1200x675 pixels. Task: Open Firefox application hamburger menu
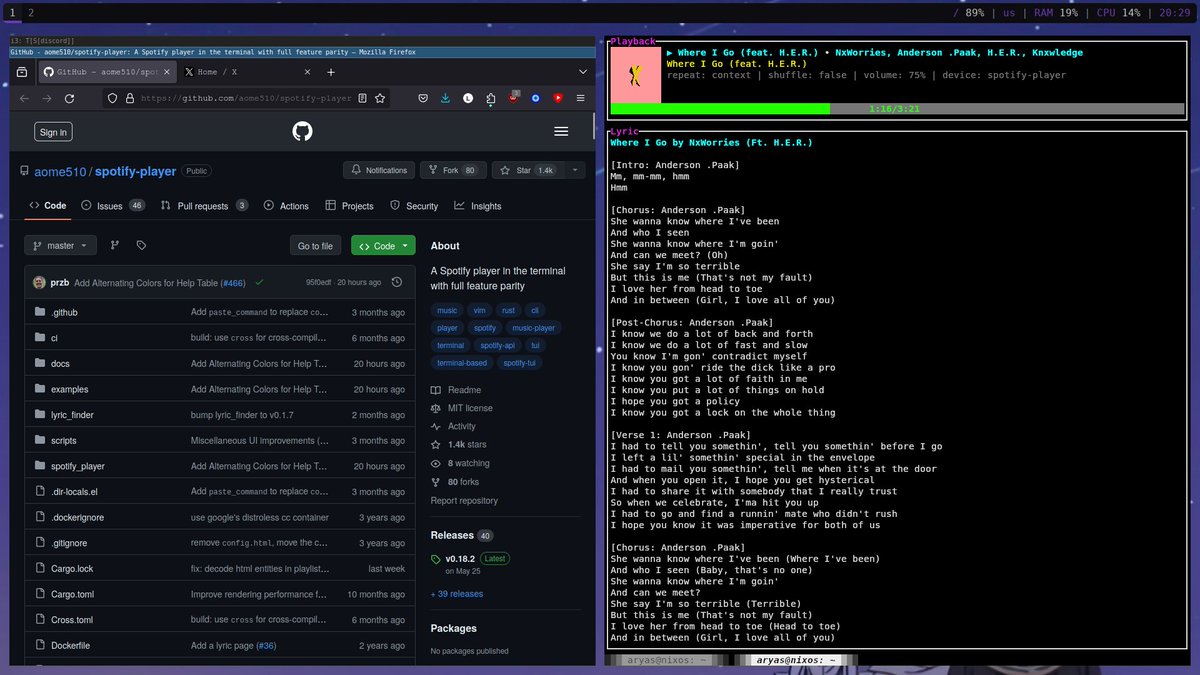(581, 98)
